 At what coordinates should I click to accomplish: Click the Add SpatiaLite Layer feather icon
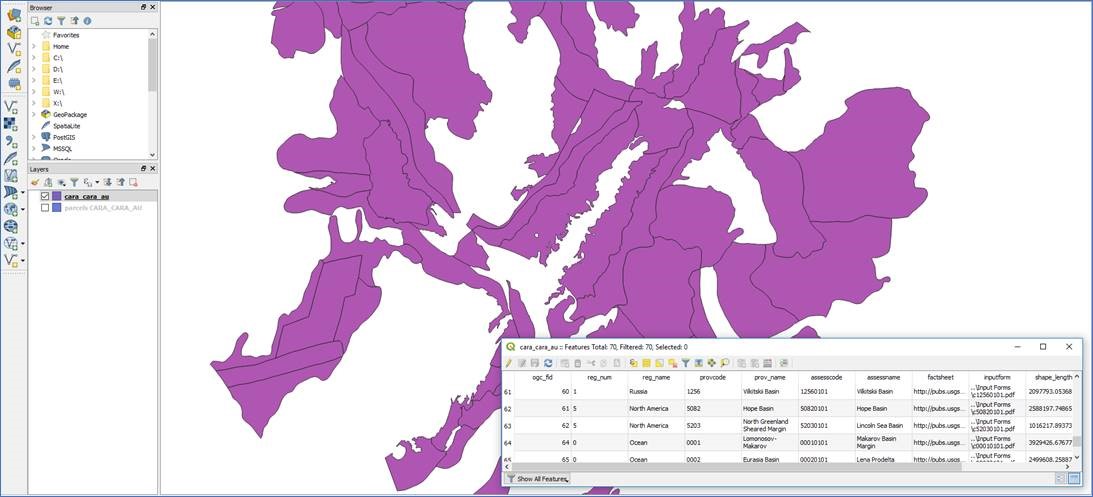pos(12,159)
